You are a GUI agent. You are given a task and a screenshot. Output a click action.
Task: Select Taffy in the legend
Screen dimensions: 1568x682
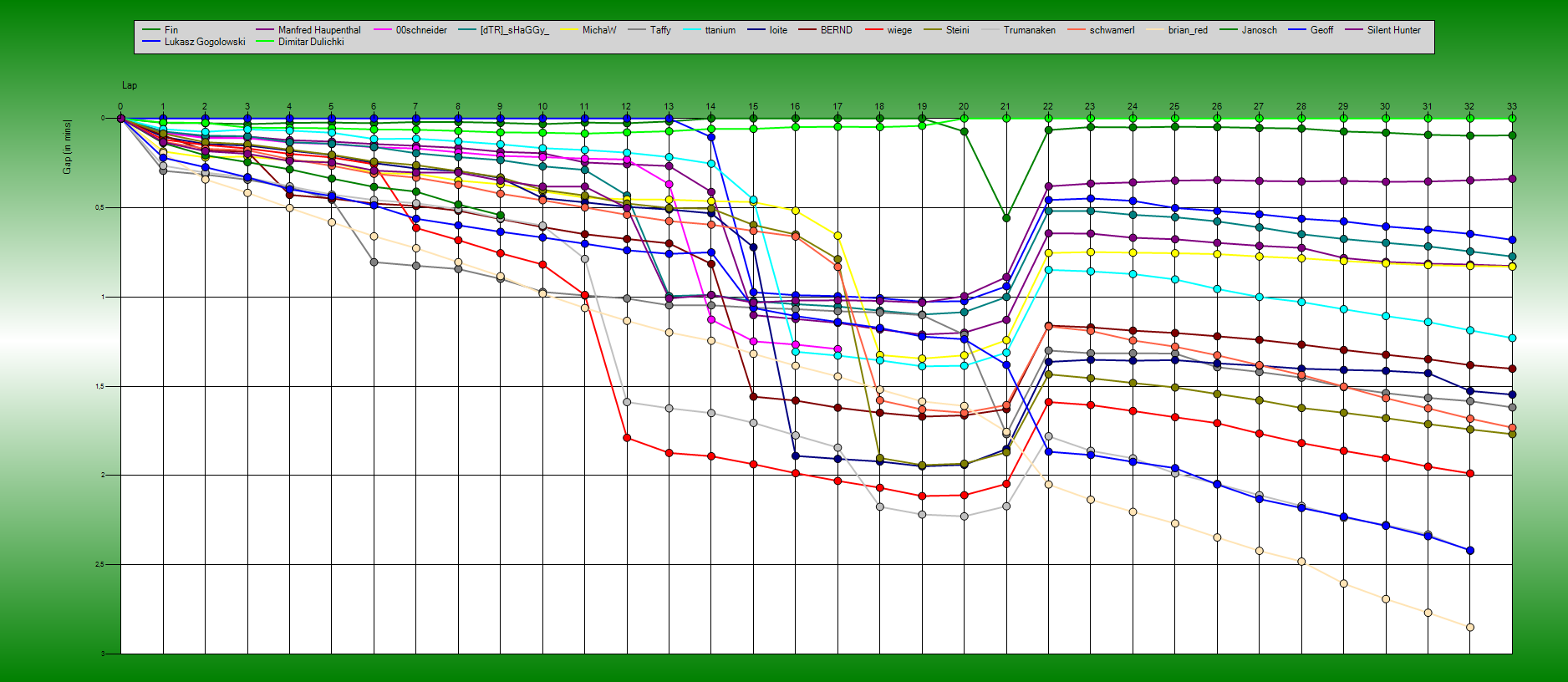point(660,30)
